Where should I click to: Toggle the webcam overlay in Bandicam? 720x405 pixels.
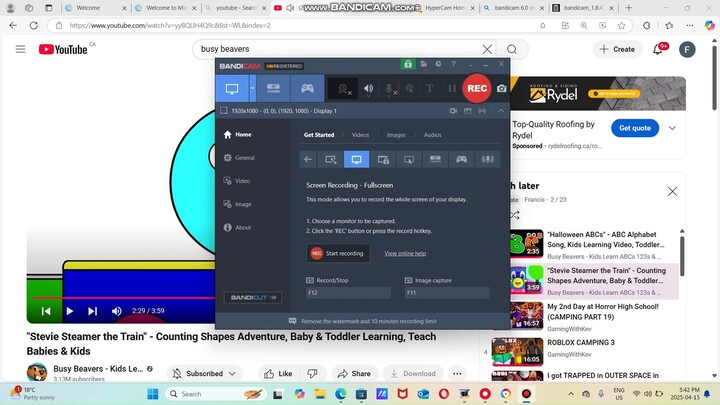pos(344,88)
